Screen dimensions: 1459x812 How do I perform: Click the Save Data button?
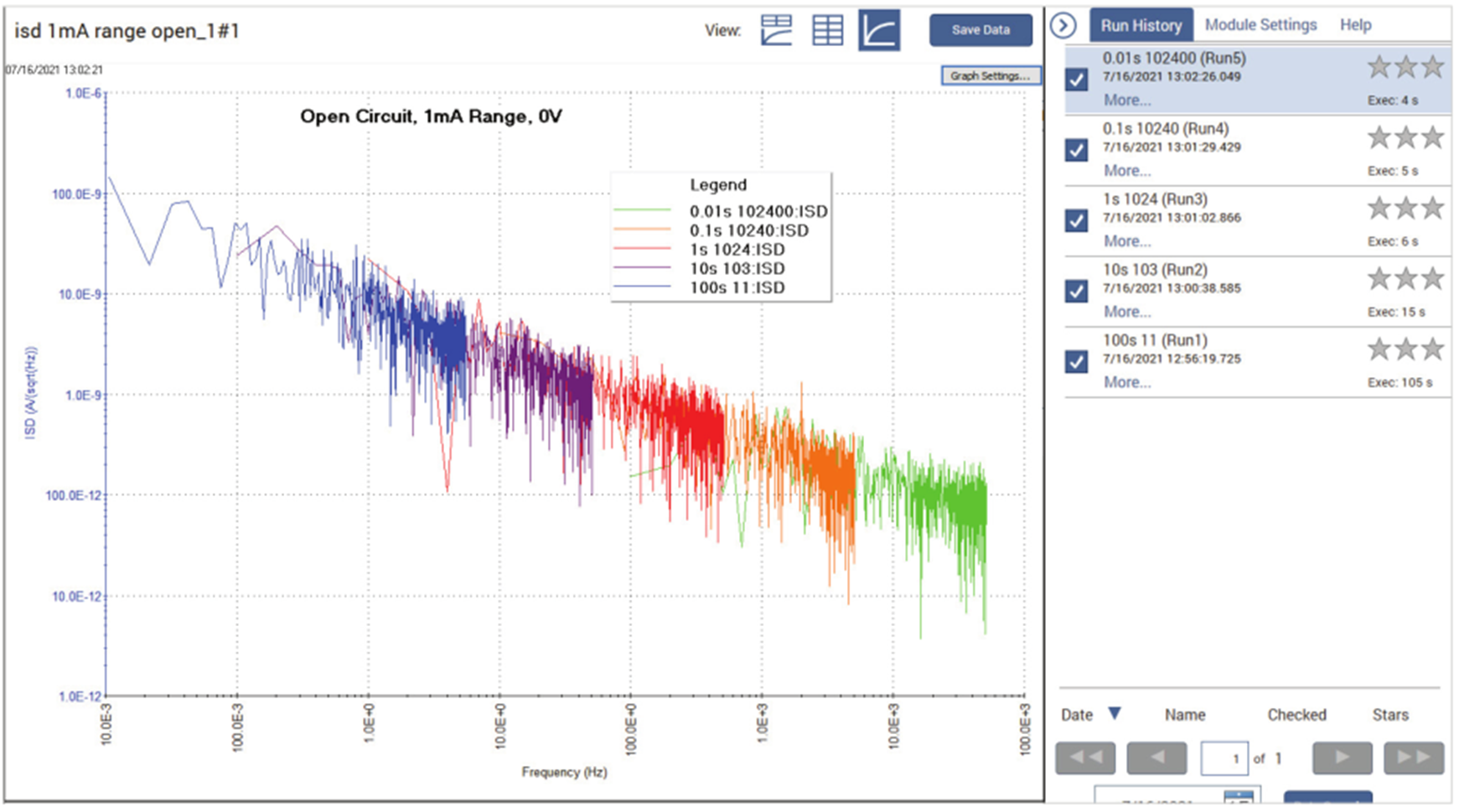coord(980,30)
